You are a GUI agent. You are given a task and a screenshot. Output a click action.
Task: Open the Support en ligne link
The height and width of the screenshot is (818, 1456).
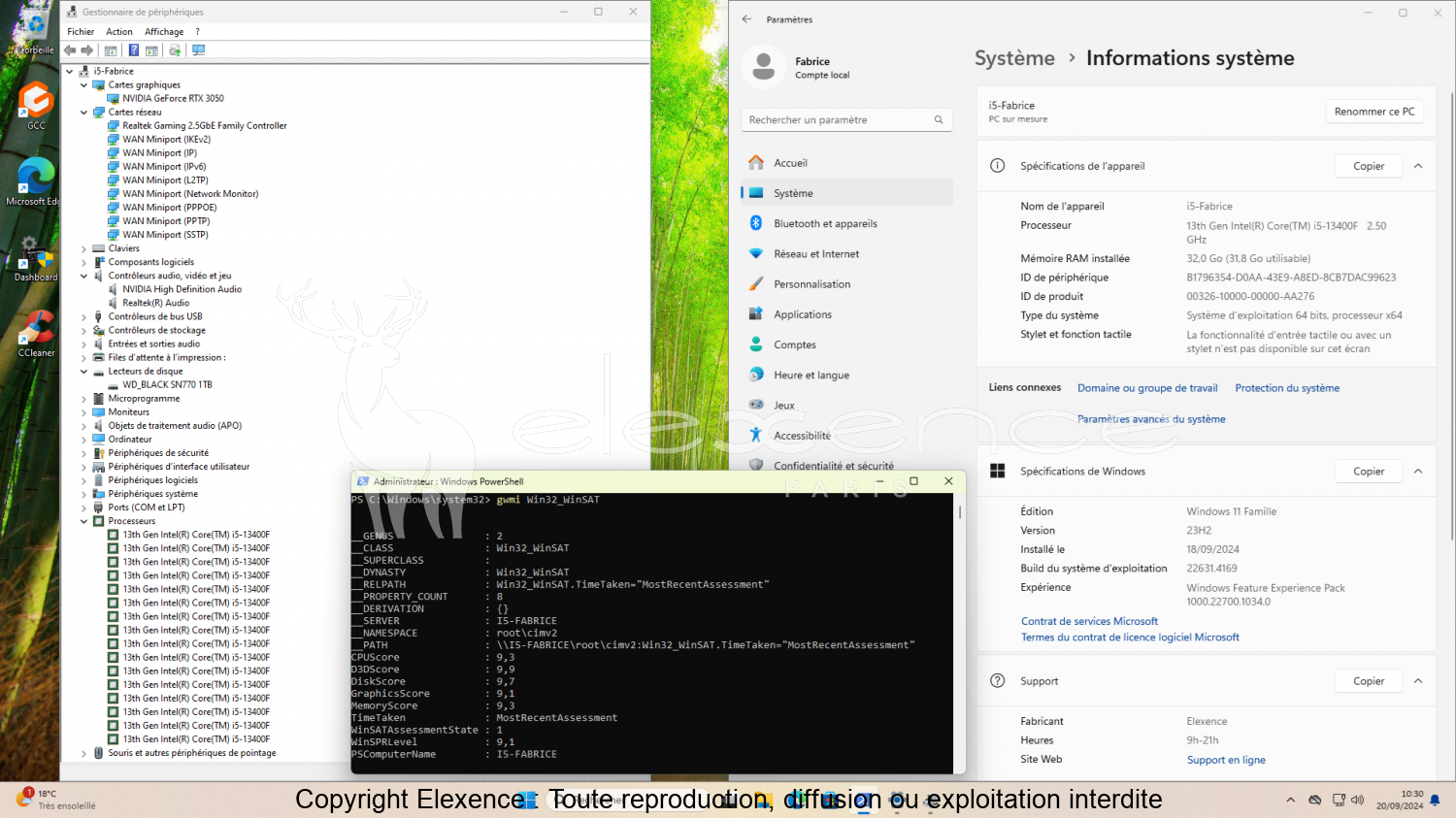pyautogui.click(x=1226, y=760)
